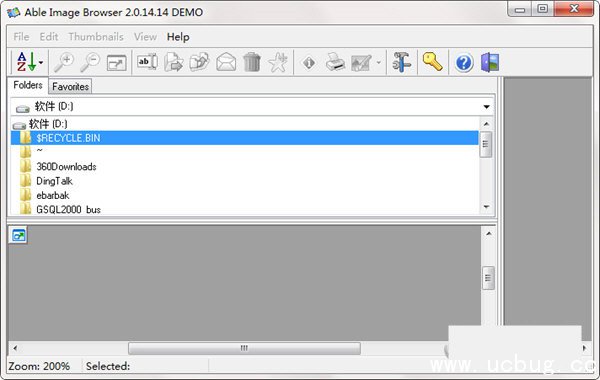Click horizontal scrollbar left arrow
The height and width of the screenshot is (380, 600).
coord(15,348)
